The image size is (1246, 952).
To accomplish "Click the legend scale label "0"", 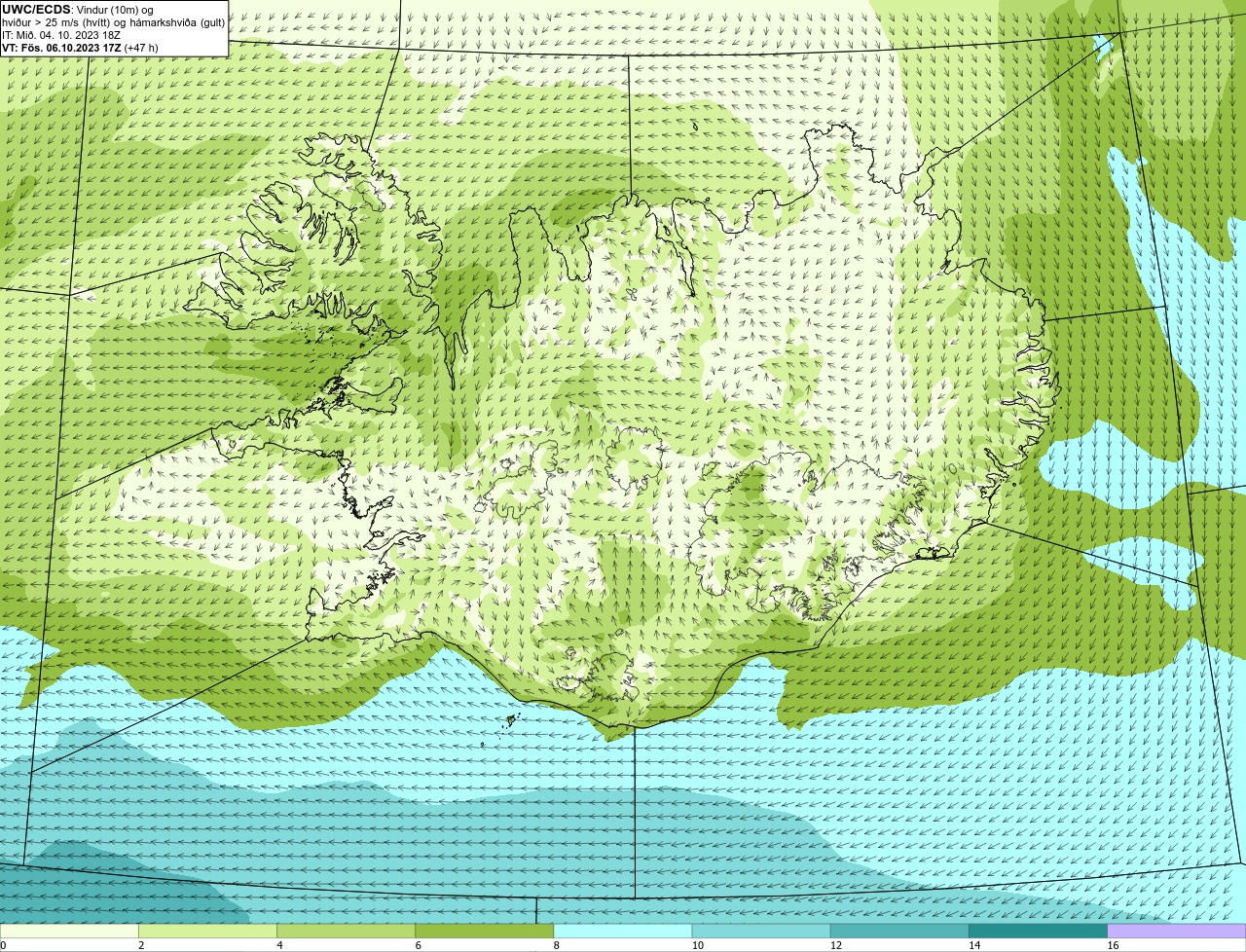I will pos(3,945).
